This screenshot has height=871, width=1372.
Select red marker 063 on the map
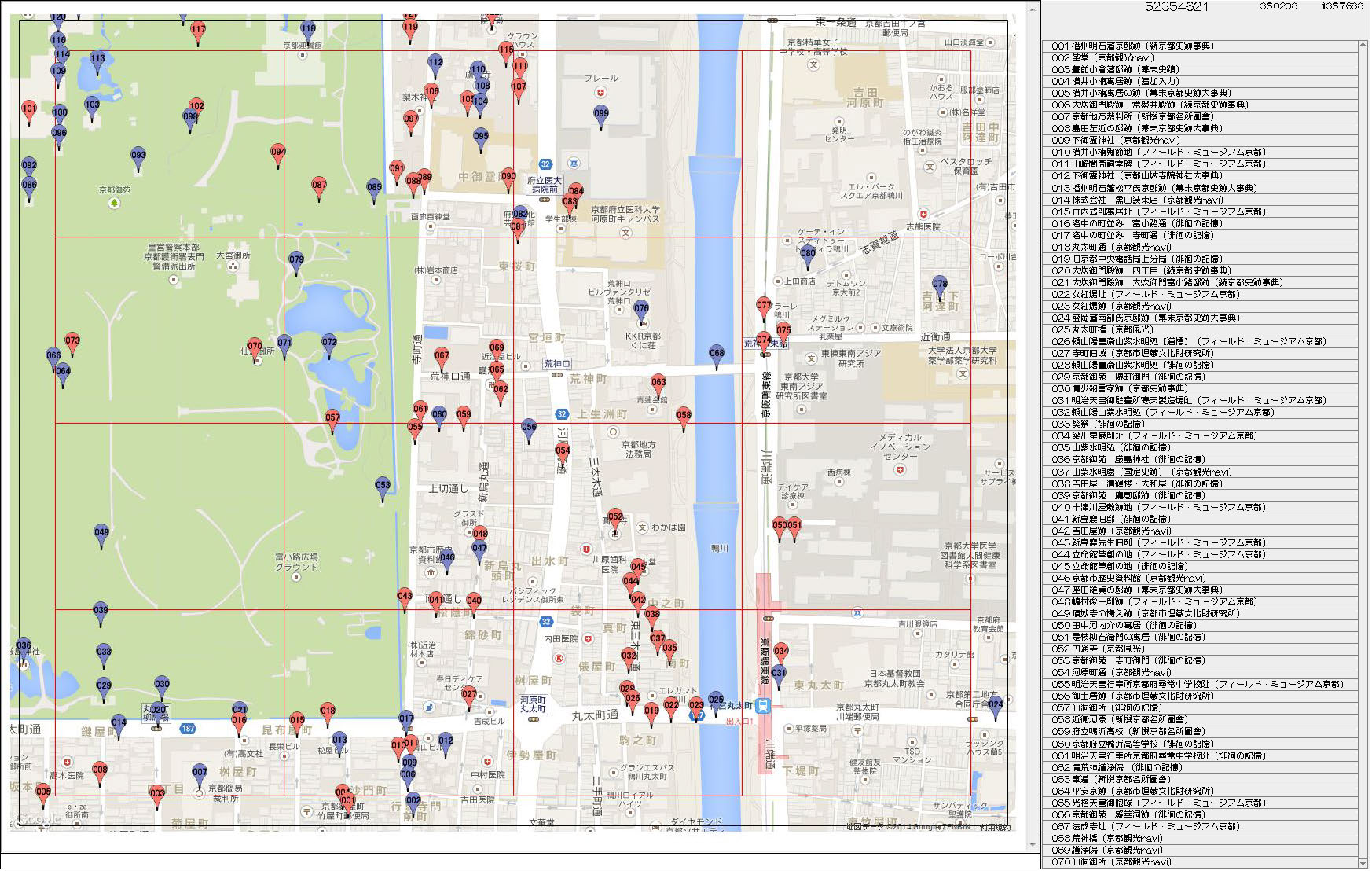pos(658,386)
